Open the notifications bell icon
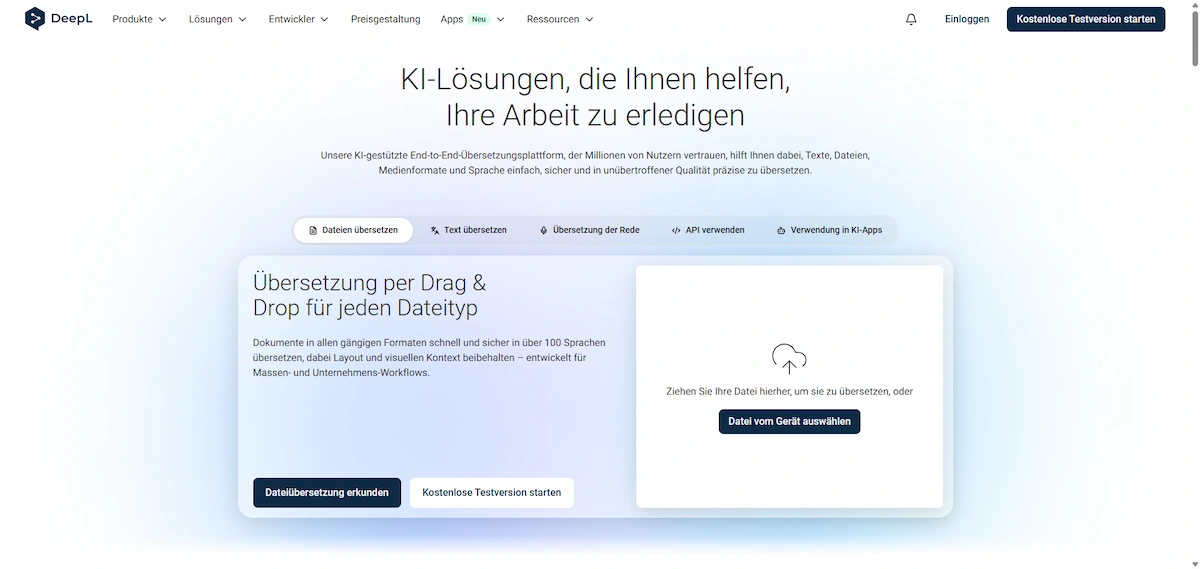Image resolution: width=1200 pixels, height=569 pixels. [x=911, y=19]
